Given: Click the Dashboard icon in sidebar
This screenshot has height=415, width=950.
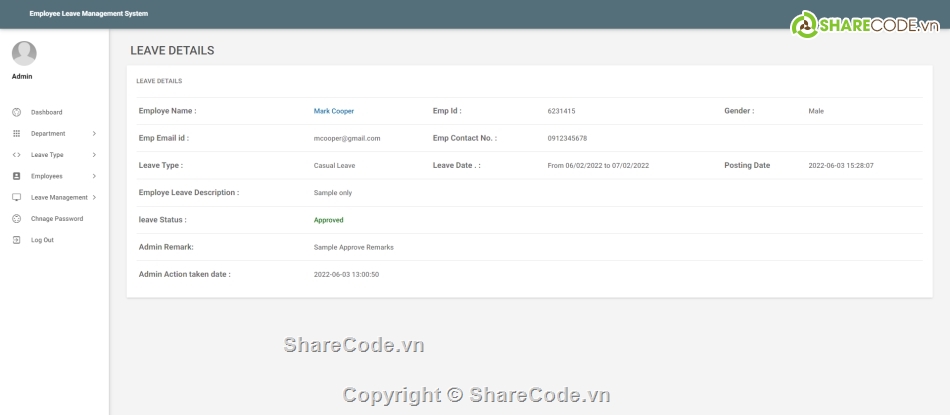Looking at the screenshot, I should (16, 112).
